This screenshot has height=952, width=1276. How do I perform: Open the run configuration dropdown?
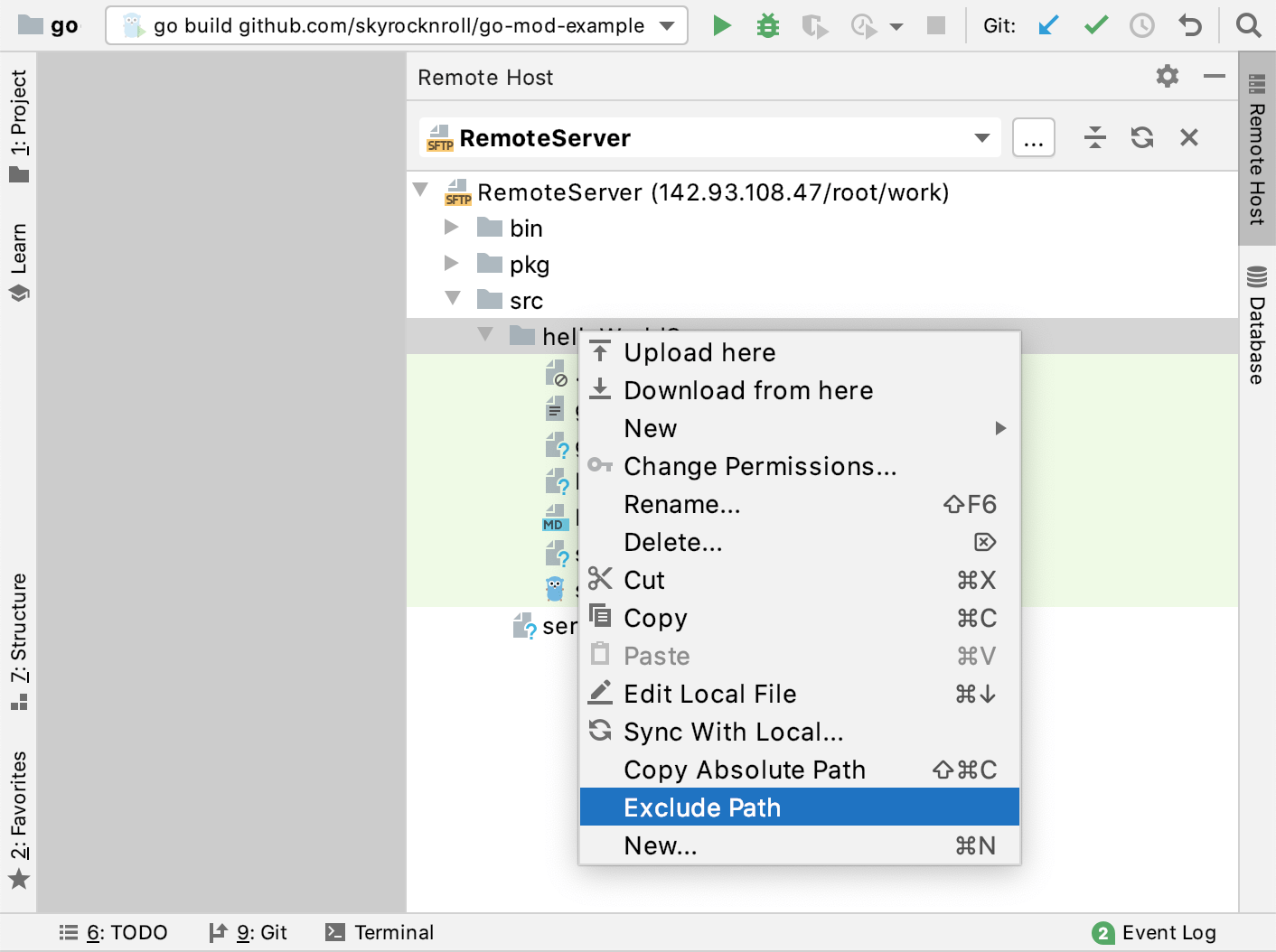tap(666, 25)
